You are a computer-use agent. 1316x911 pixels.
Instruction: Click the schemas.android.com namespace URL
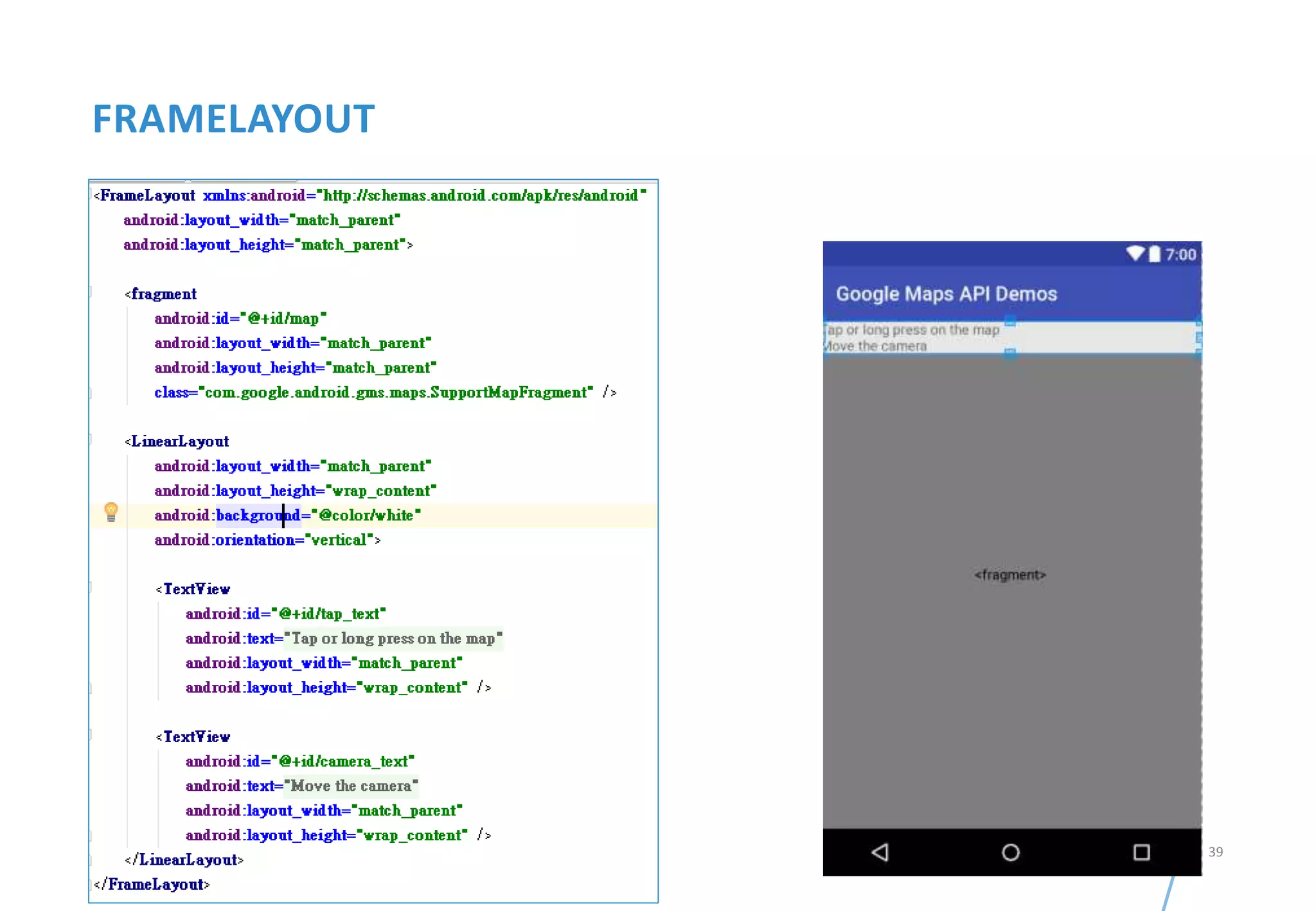[481, 196]
